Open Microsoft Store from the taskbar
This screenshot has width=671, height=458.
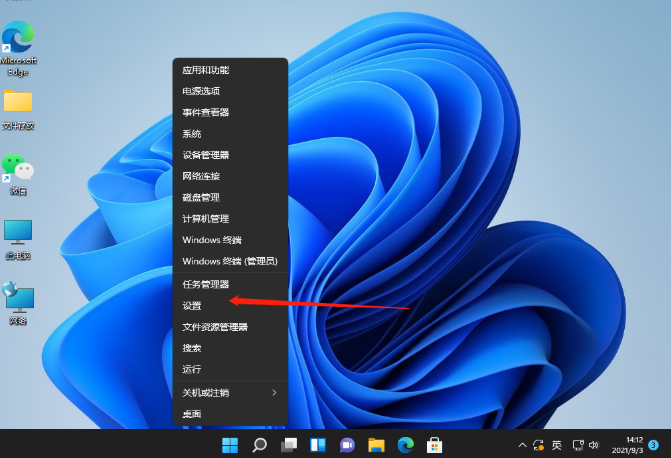tap(435, 444)
